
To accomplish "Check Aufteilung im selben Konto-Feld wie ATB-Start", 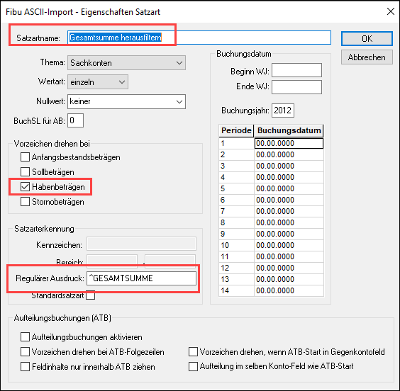I will point(193,367).
